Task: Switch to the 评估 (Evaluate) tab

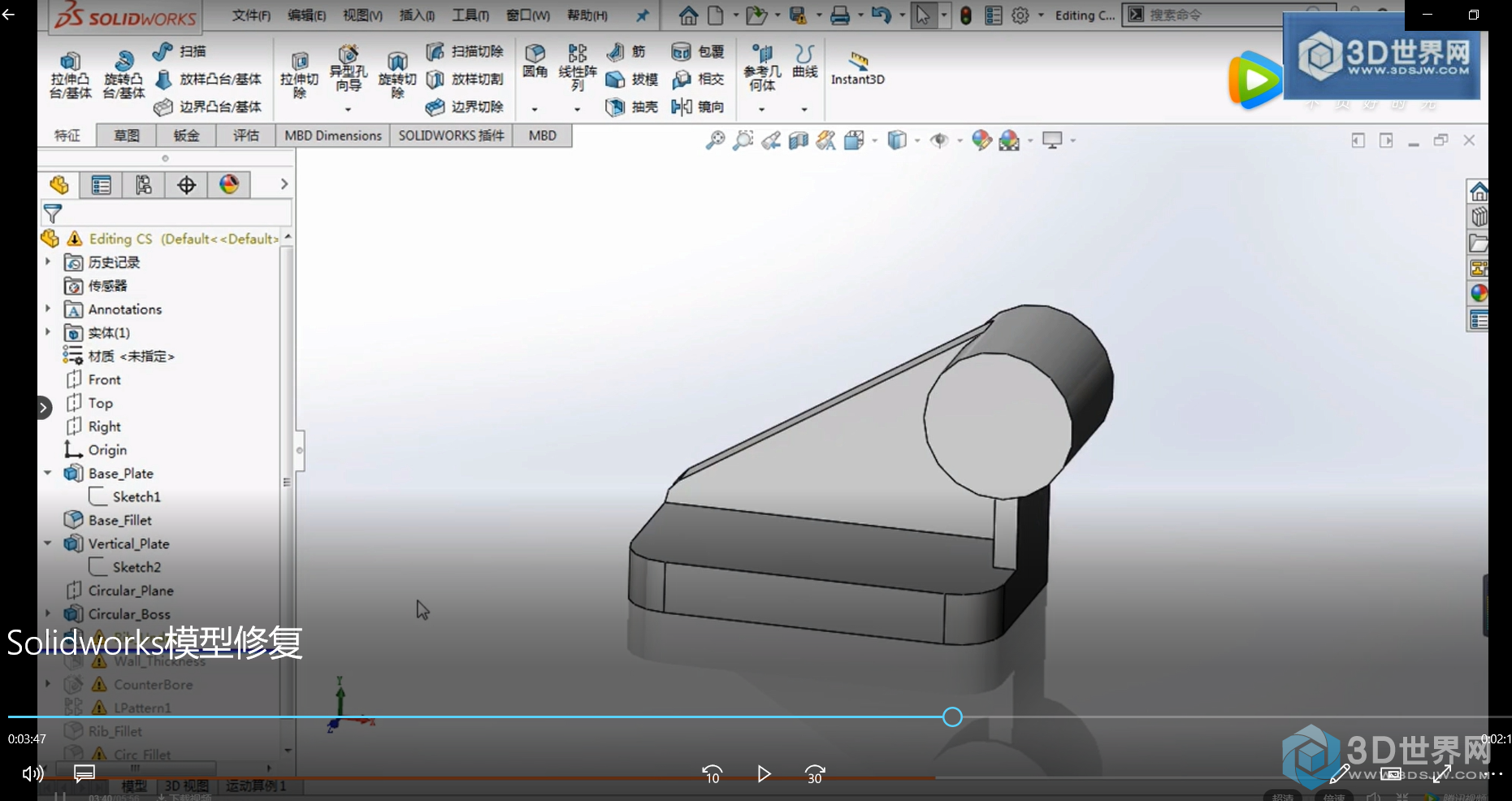Action: coord(245,136)
